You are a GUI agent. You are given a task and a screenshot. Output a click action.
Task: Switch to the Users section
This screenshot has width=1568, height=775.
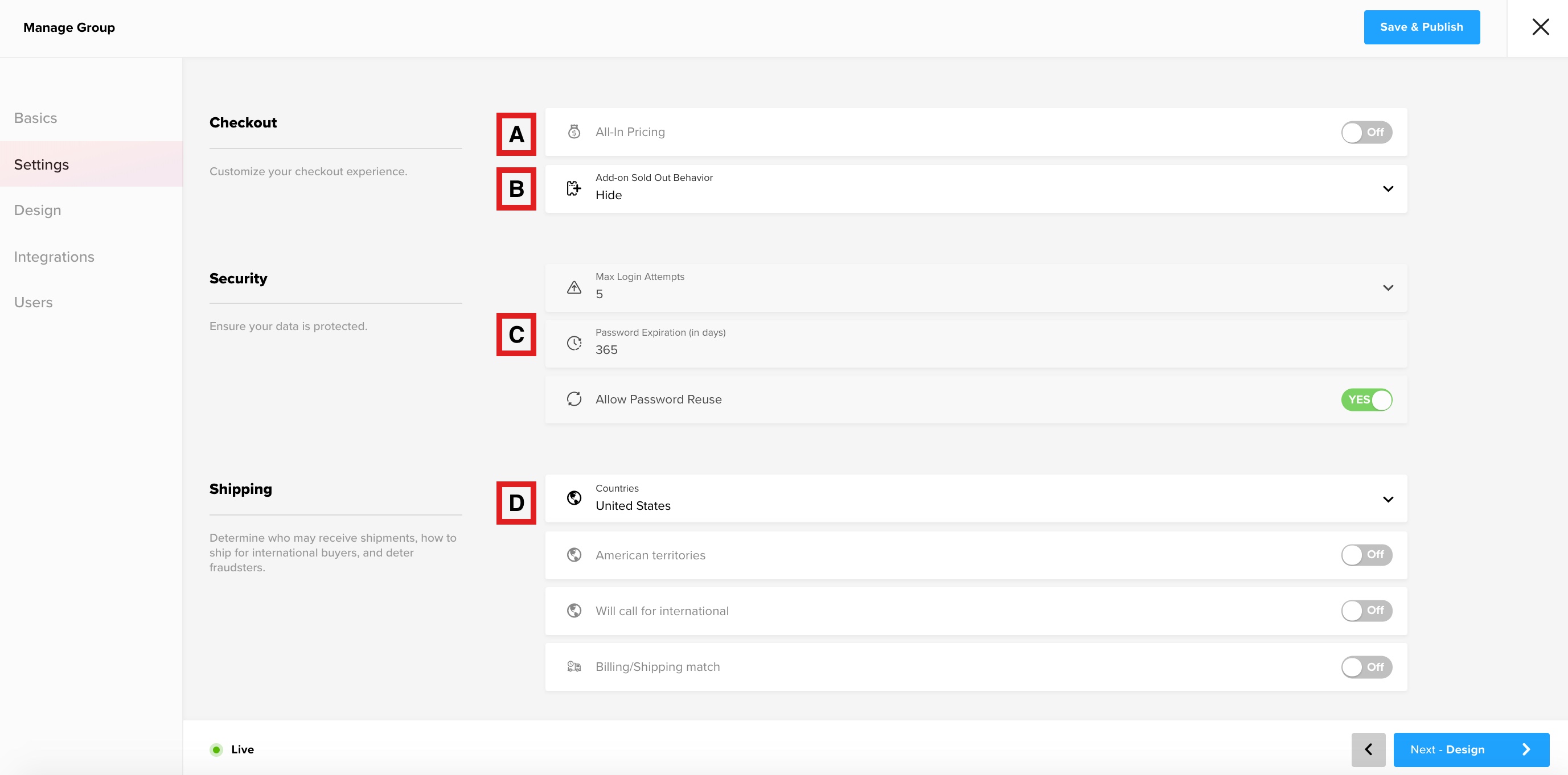(34, 302)
